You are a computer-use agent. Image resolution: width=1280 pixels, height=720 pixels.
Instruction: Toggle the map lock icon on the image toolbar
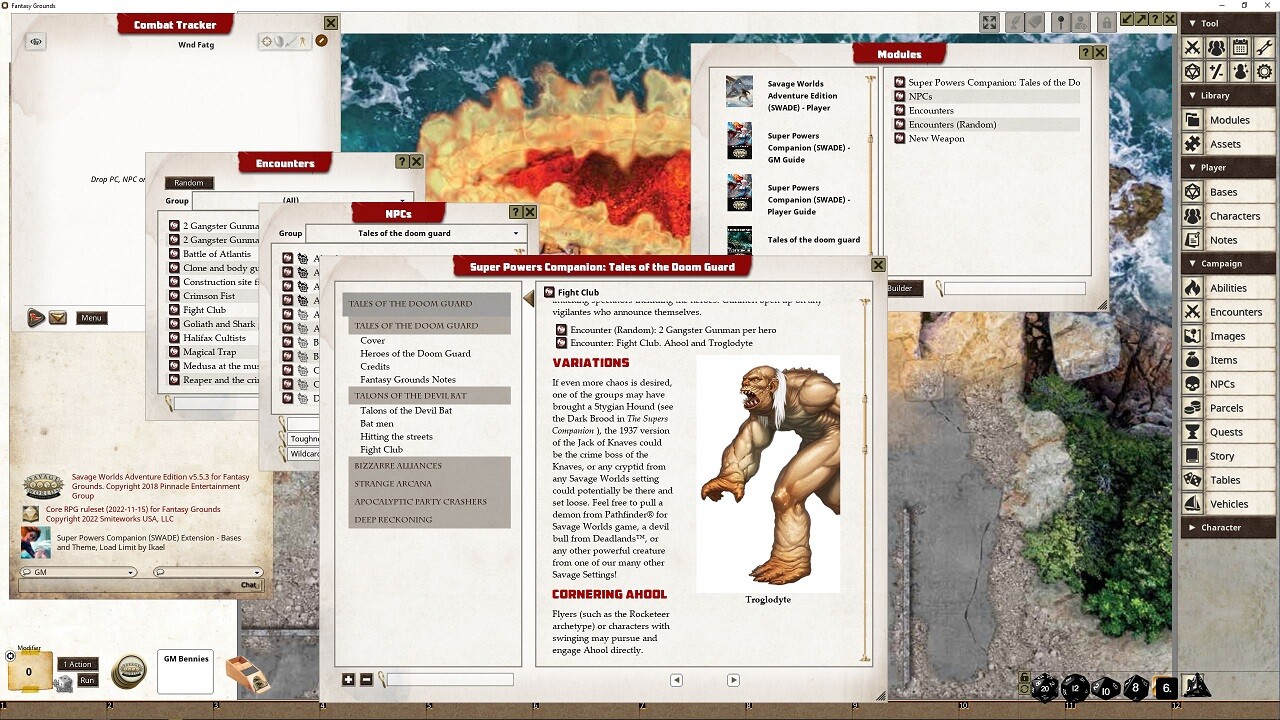tap(1106, 20)
